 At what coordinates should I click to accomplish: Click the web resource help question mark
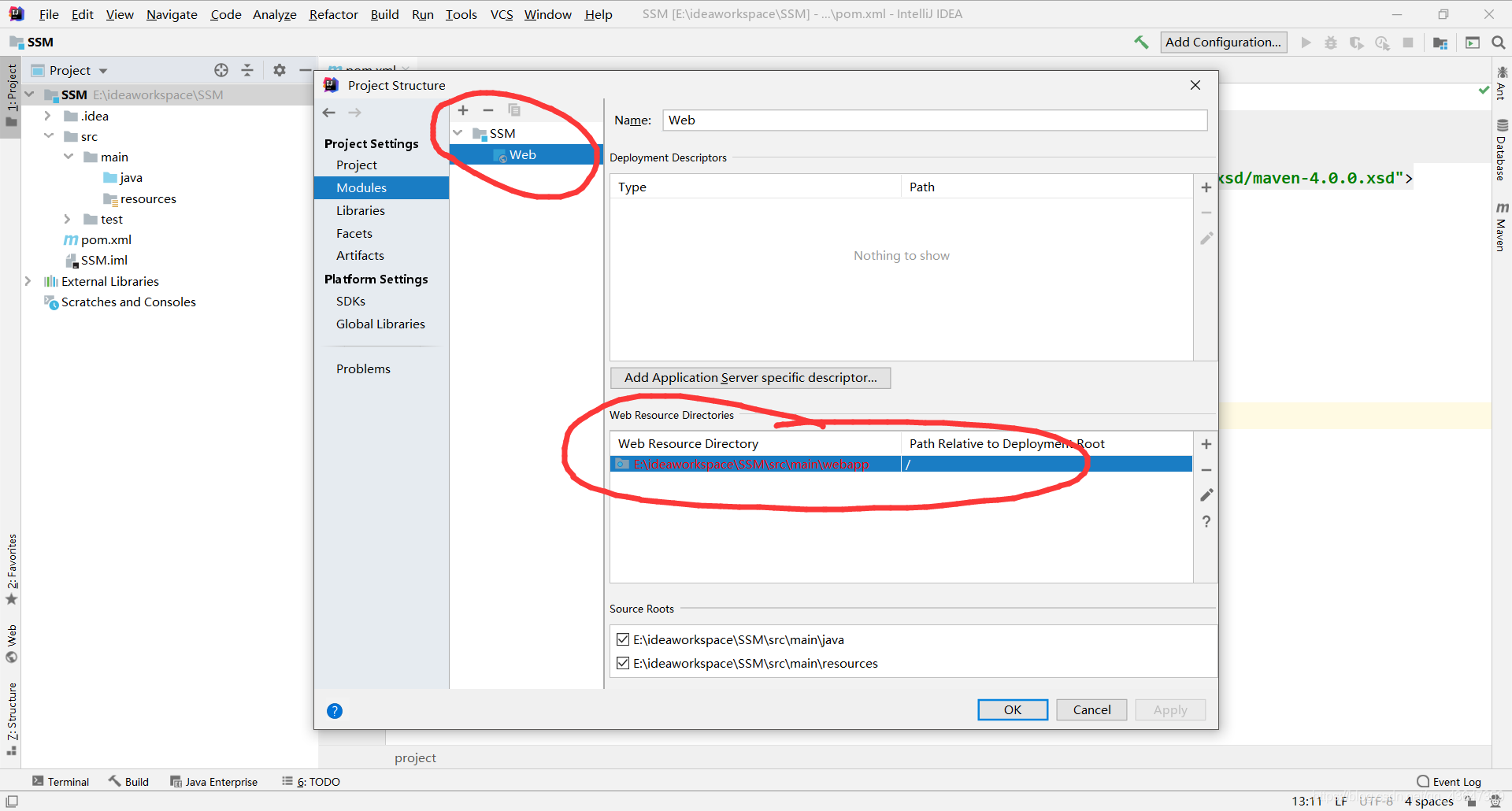1206,521
